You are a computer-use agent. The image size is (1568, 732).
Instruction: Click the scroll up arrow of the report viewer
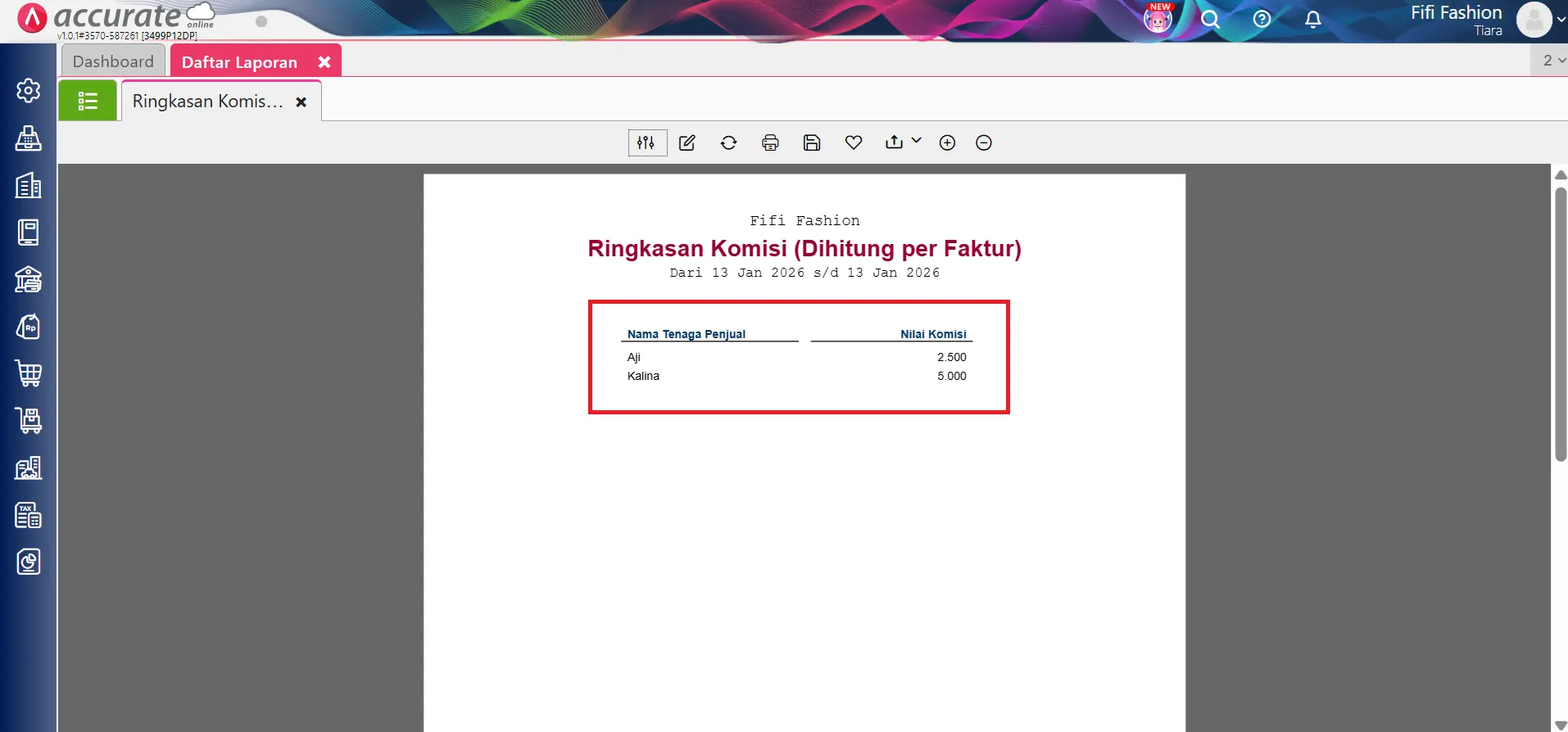click(x=1561, y=174)
